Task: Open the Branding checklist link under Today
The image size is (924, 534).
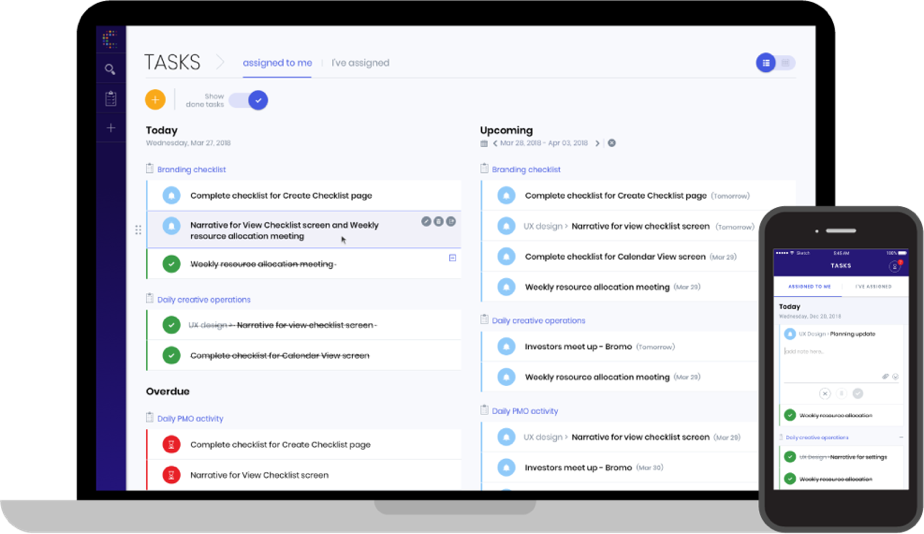Action: point(192,170)
